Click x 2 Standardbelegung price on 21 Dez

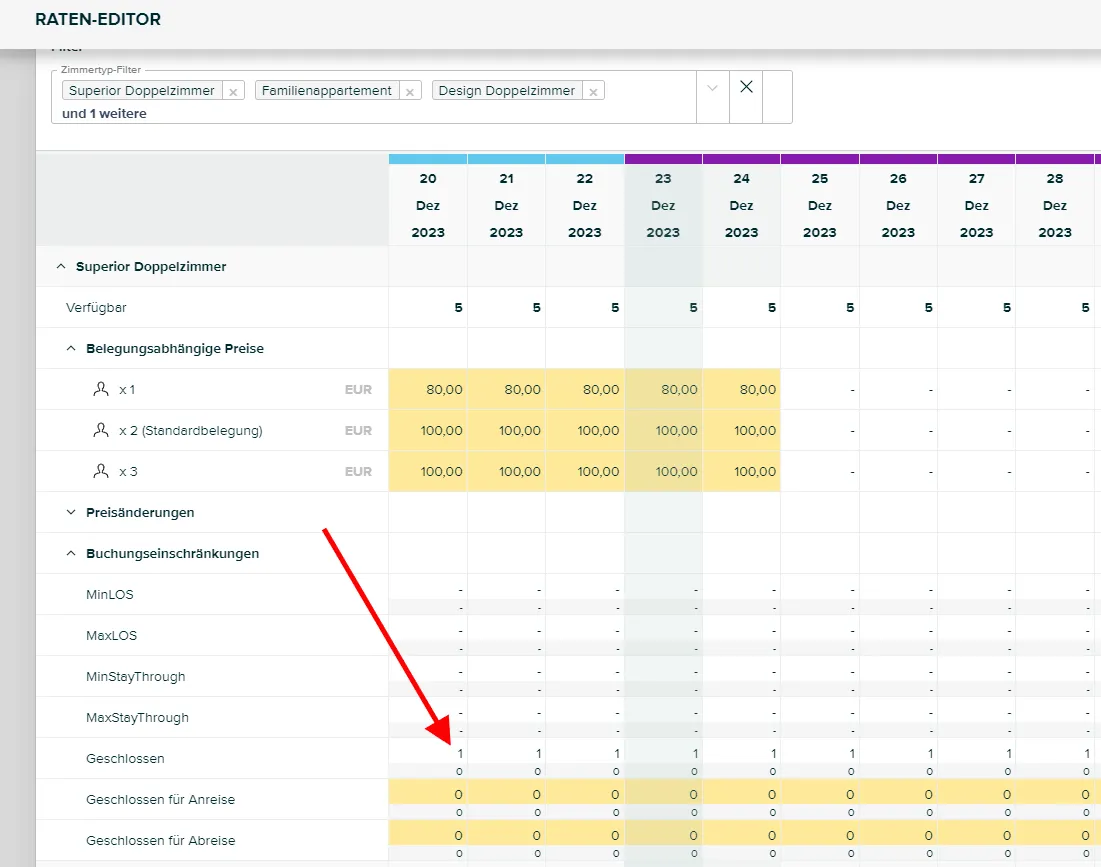click(506, 430)
